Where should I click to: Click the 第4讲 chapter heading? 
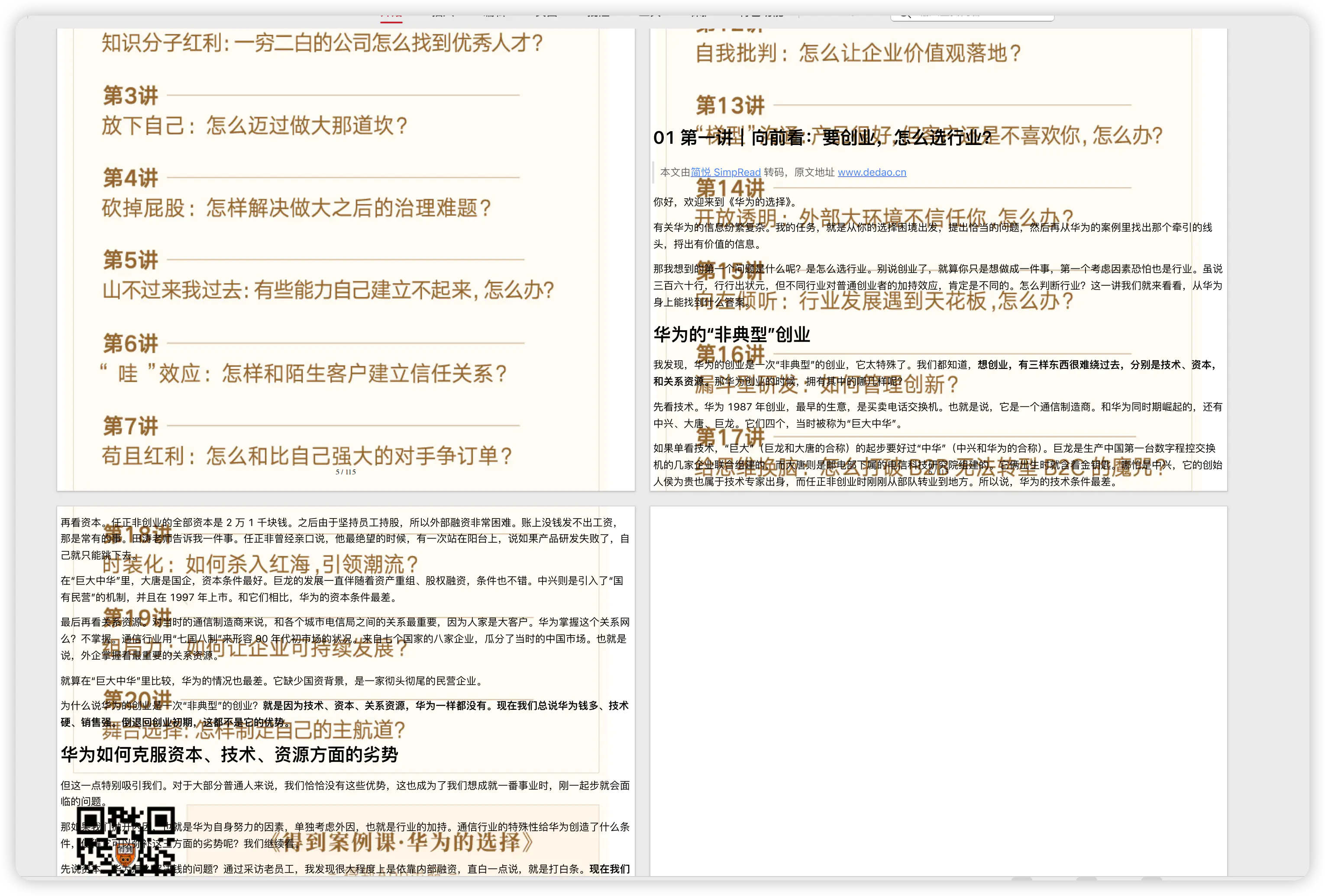coord(131,178)
